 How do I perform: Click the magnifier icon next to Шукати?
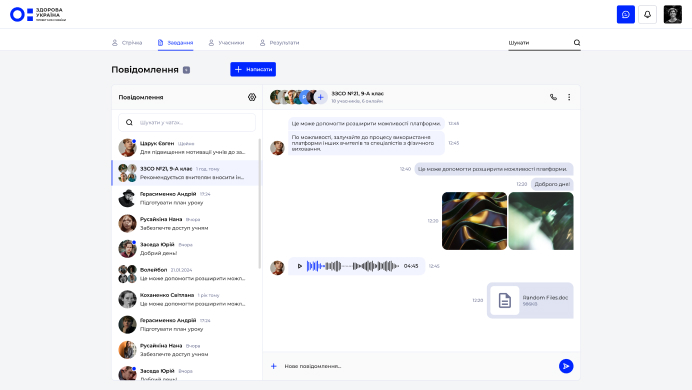coord(577,42)
